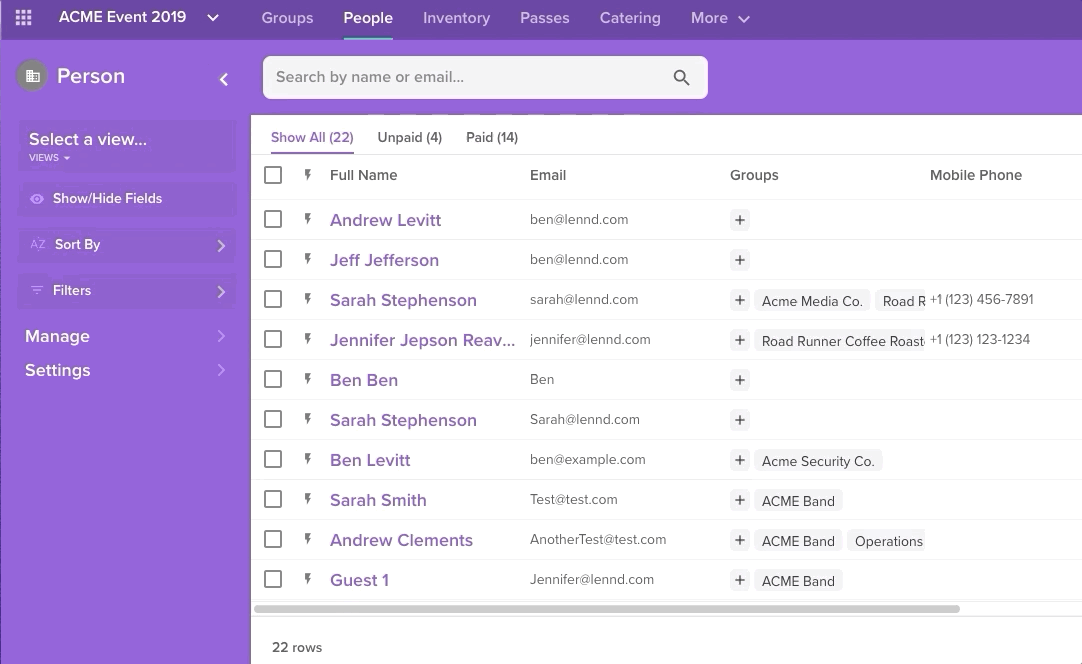Open the More menu in the top navigation

[719, 18]
